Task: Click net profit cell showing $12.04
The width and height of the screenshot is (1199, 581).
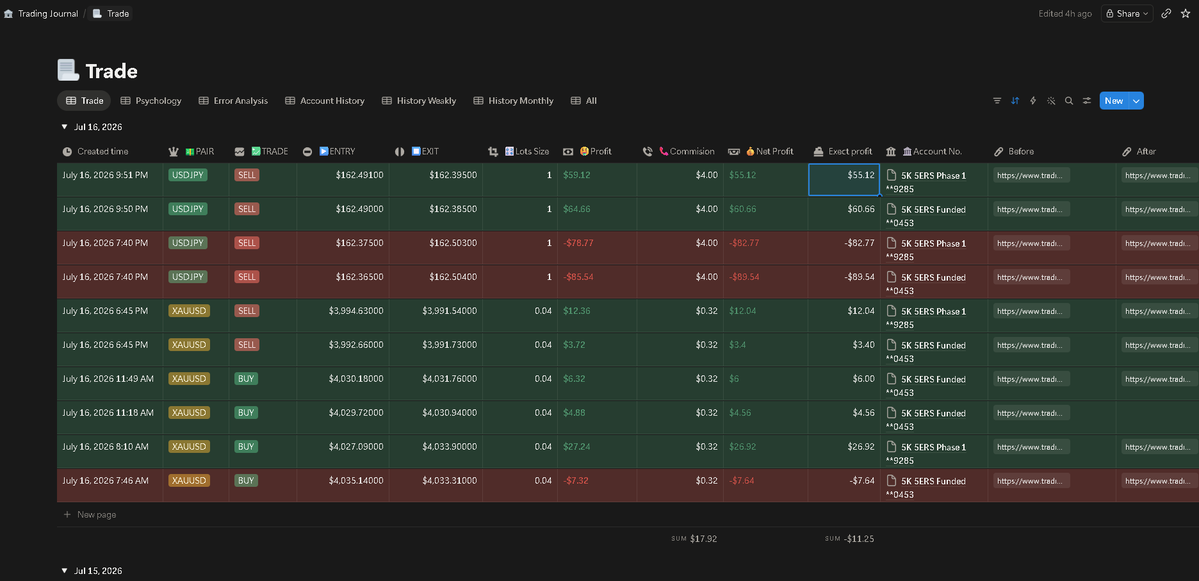Action: click(x=765, y=316)
